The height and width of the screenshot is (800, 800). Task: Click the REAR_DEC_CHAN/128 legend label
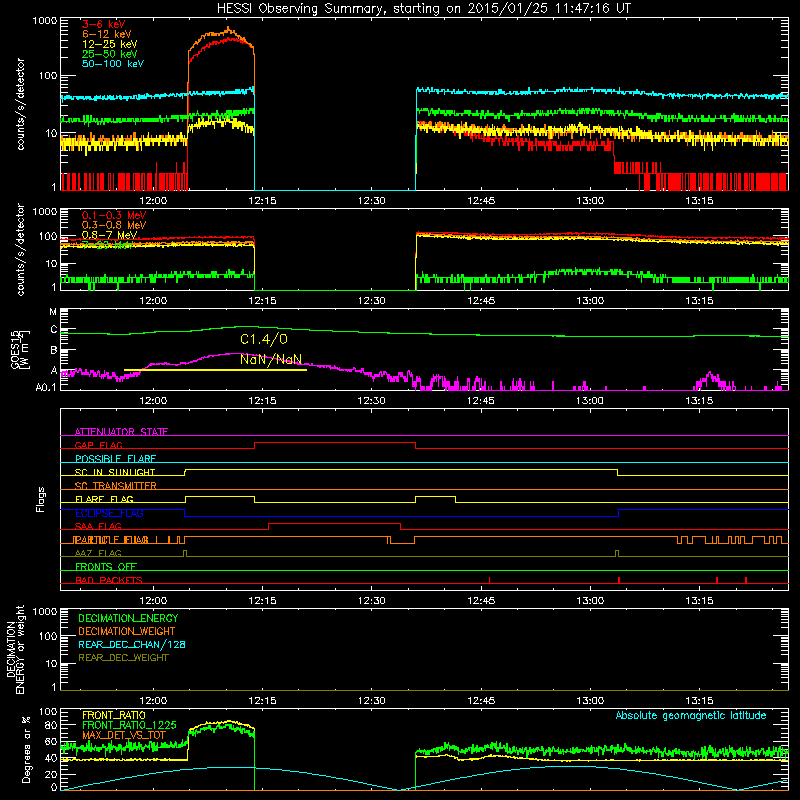tap(132, 644)
